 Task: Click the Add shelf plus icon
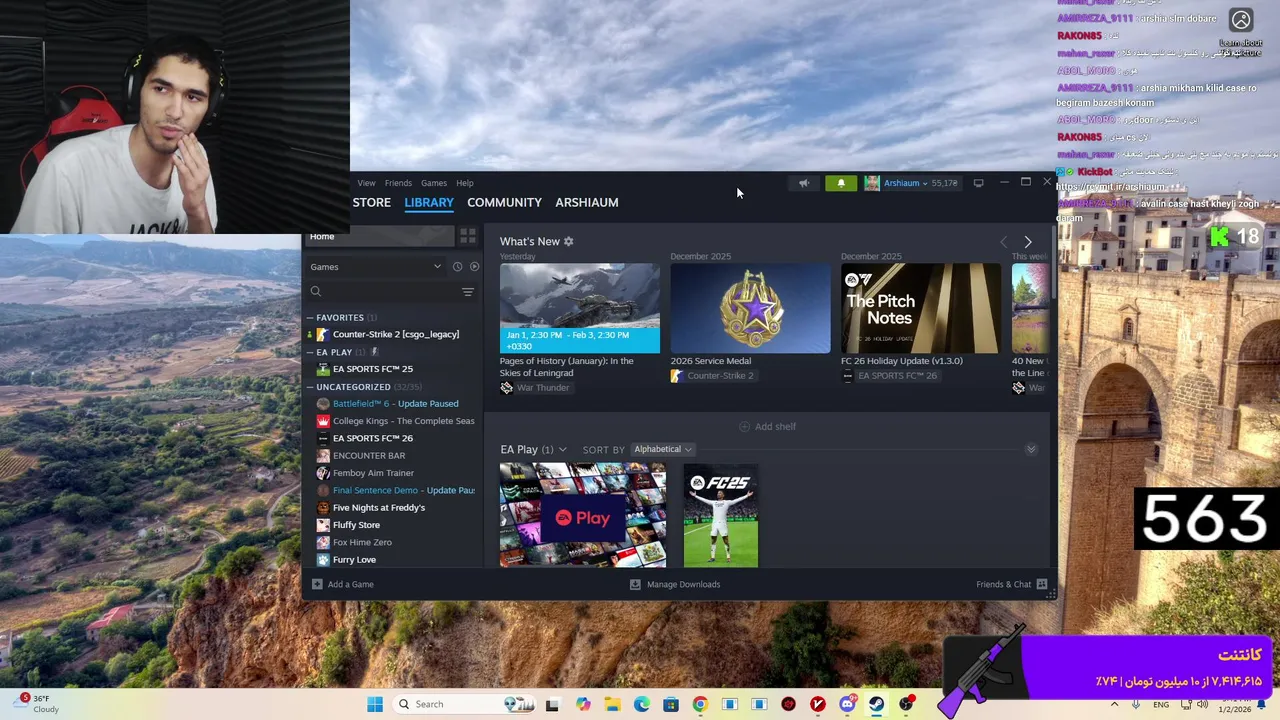coord(744,427)
